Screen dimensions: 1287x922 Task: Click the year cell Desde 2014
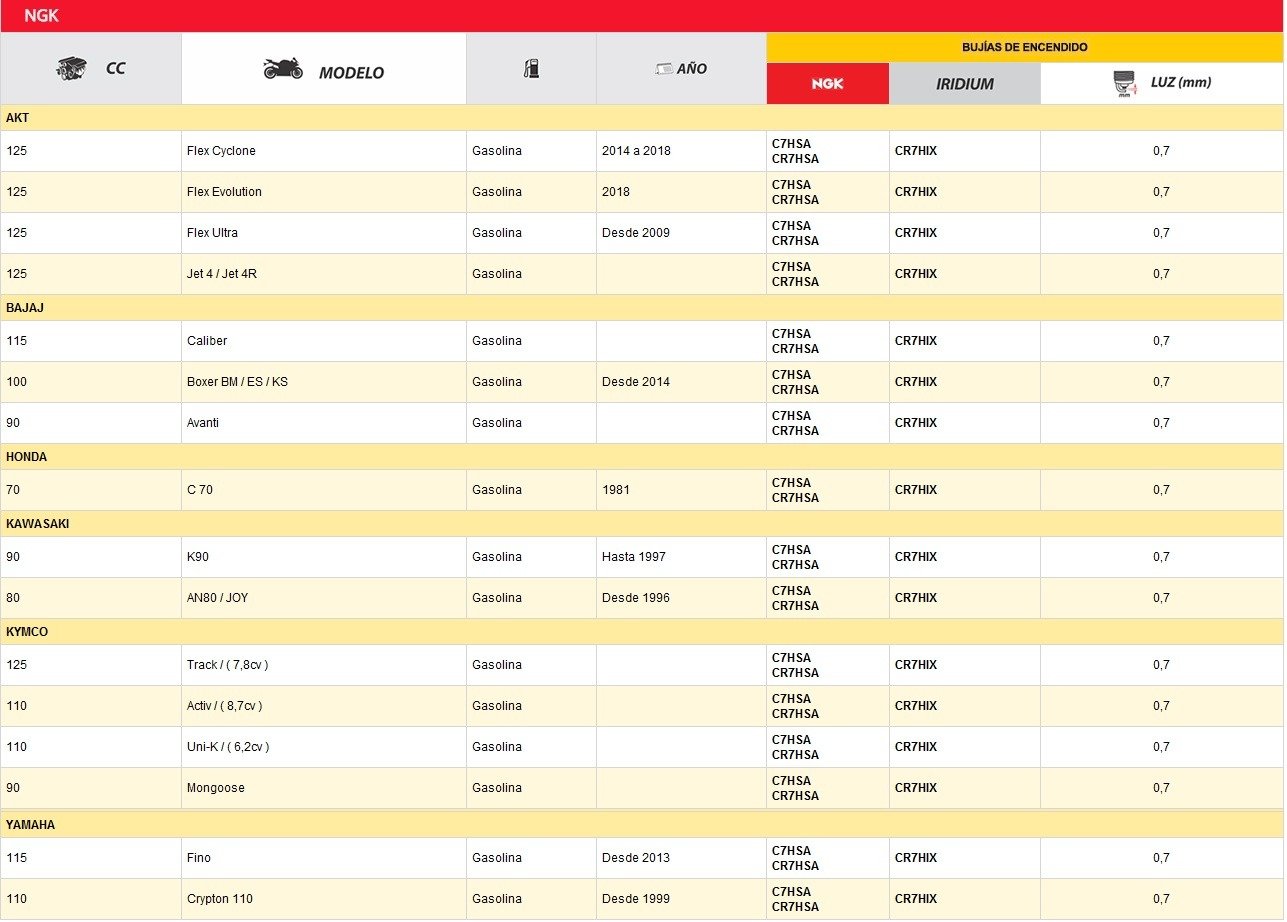(x=682, y=382)
